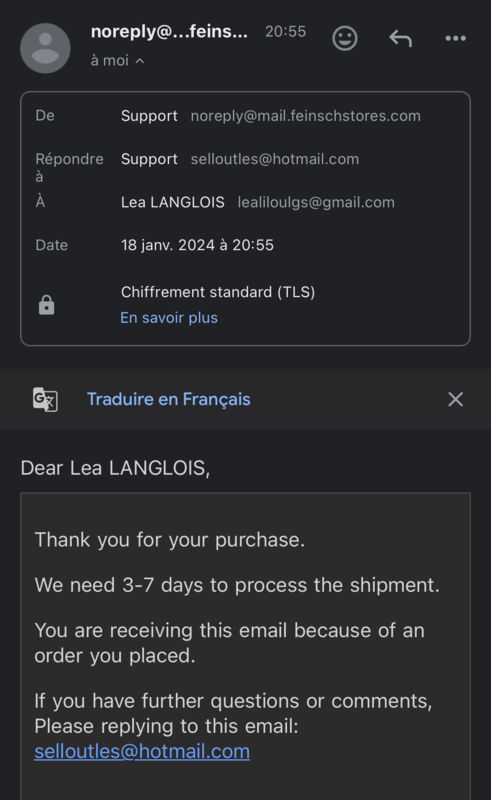Screen dimensions: 491x800
Task: Tap truncated sender name noreply@...feins...
Action: click(x=169, y=32)
